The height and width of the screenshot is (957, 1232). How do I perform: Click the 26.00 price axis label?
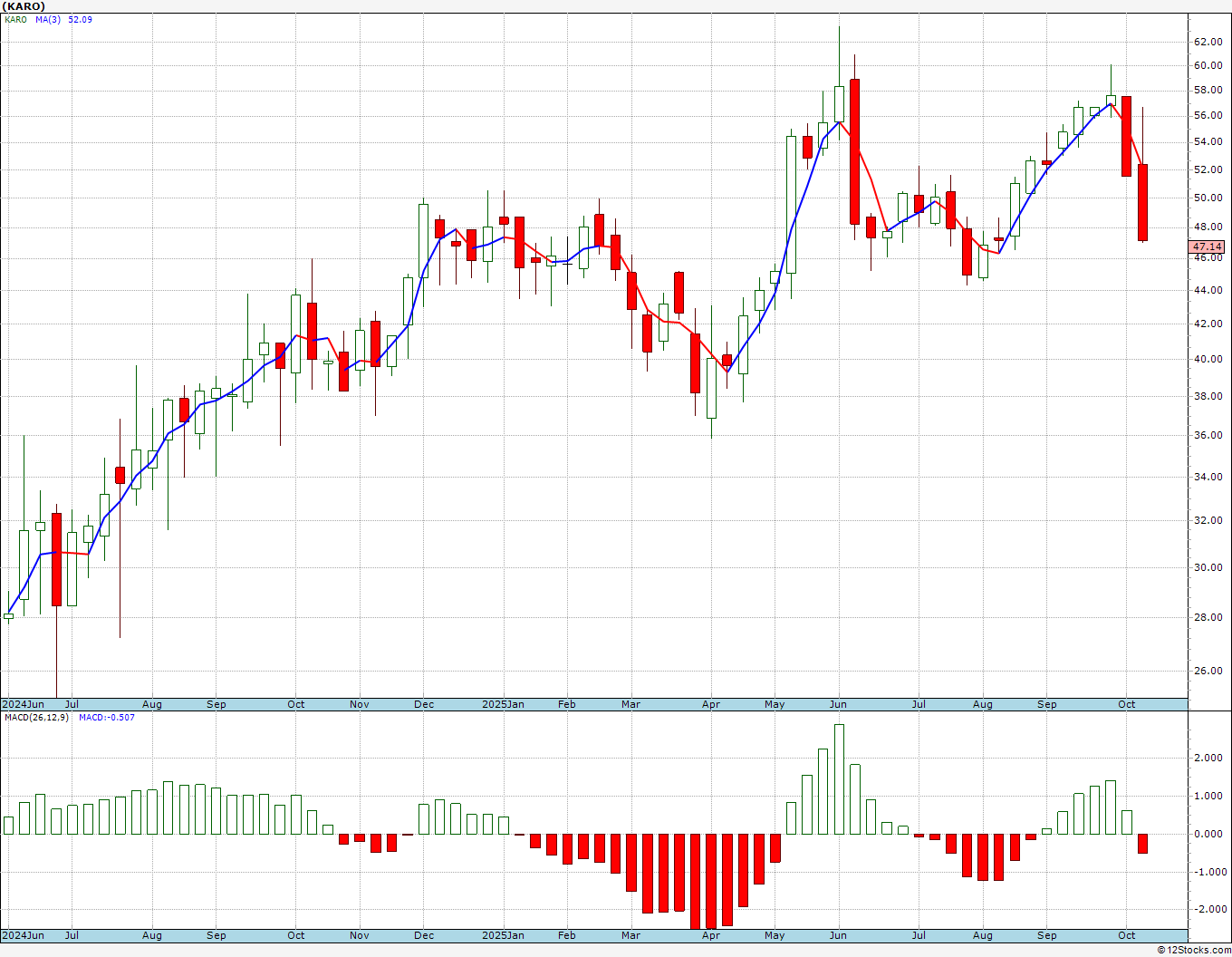[x=1208, y=671]
